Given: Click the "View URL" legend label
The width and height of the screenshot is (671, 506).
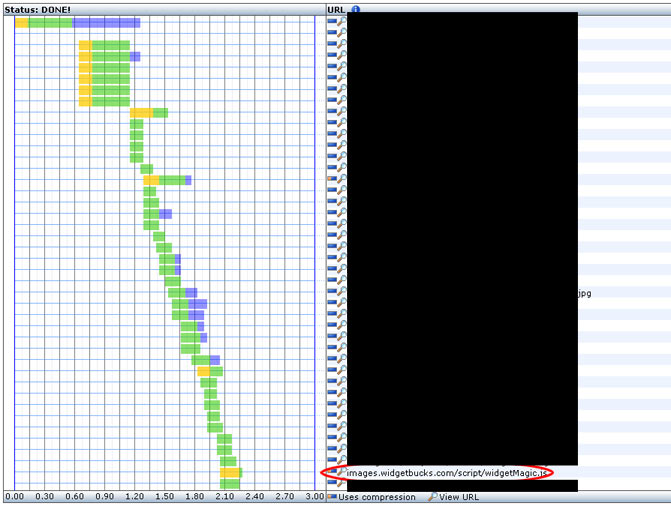Looking at the screenshot, I should 459,497.
